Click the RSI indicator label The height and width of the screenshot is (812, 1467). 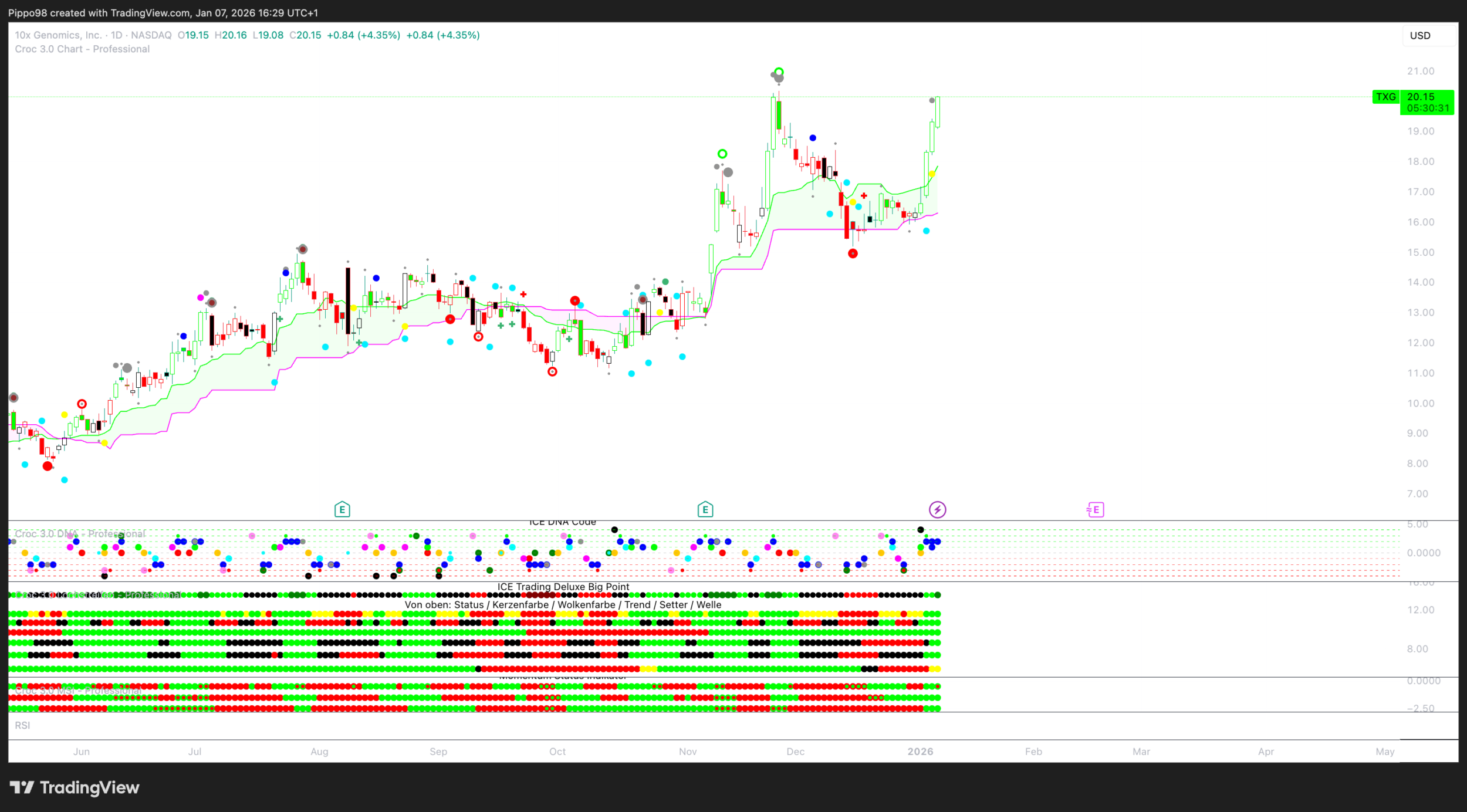(x=22, y=725)
